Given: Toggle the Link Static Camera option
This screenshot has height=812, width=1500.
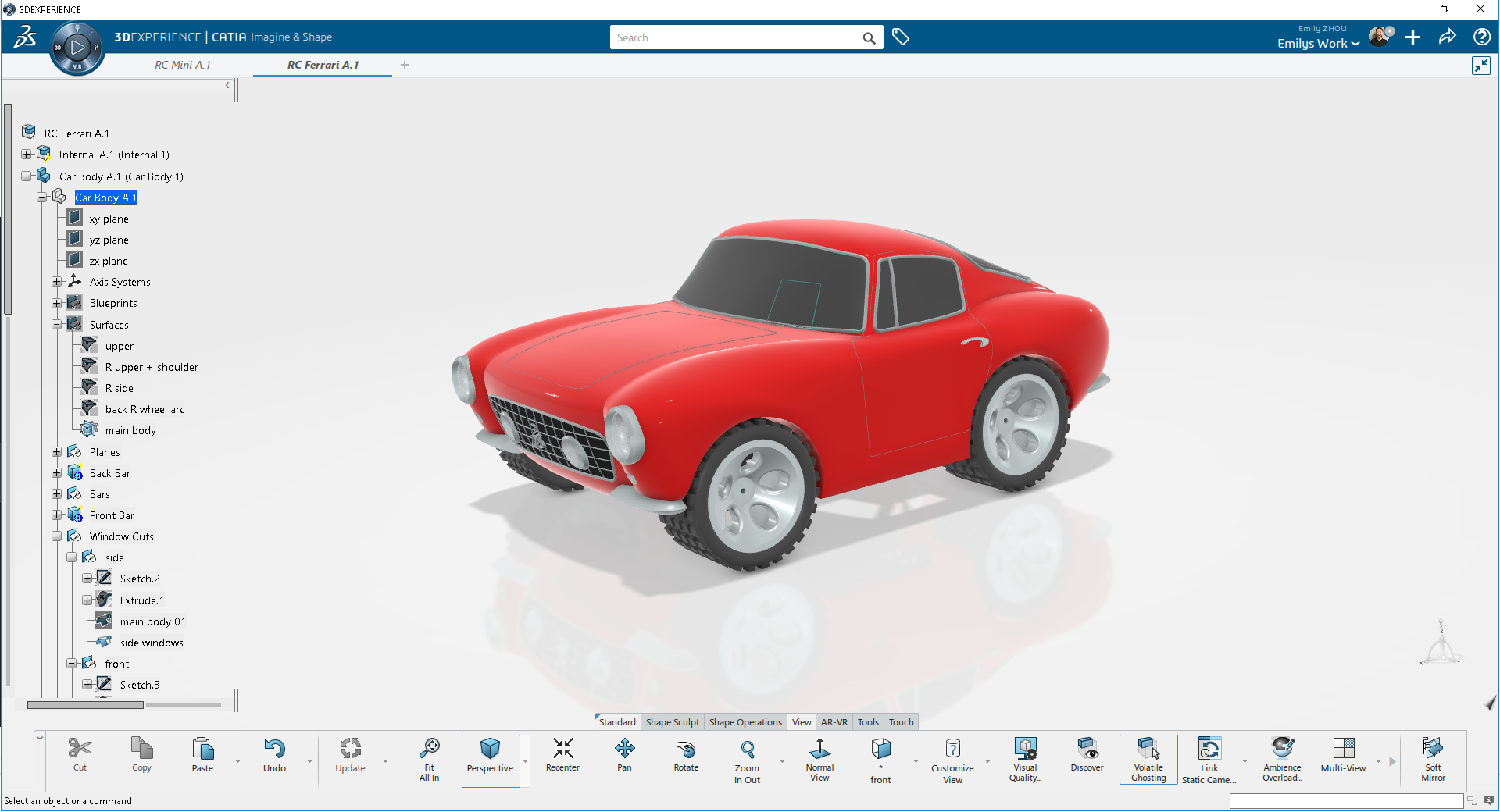Looking at the screenshot, I should click(x=1209, y=758).
